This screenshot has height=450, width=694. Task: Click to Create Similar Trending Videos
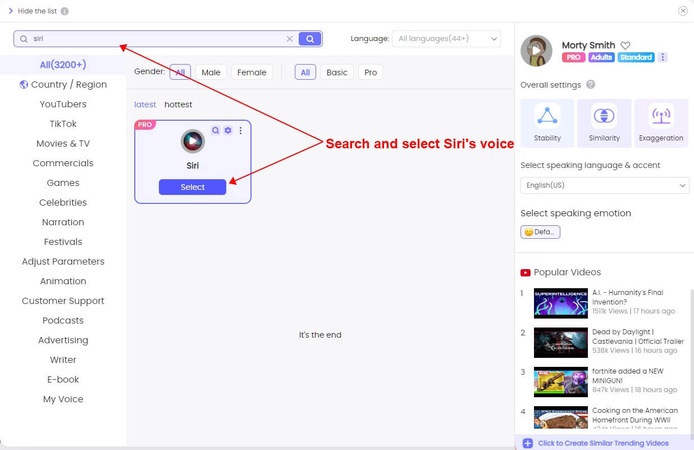[x=602, y=443]
